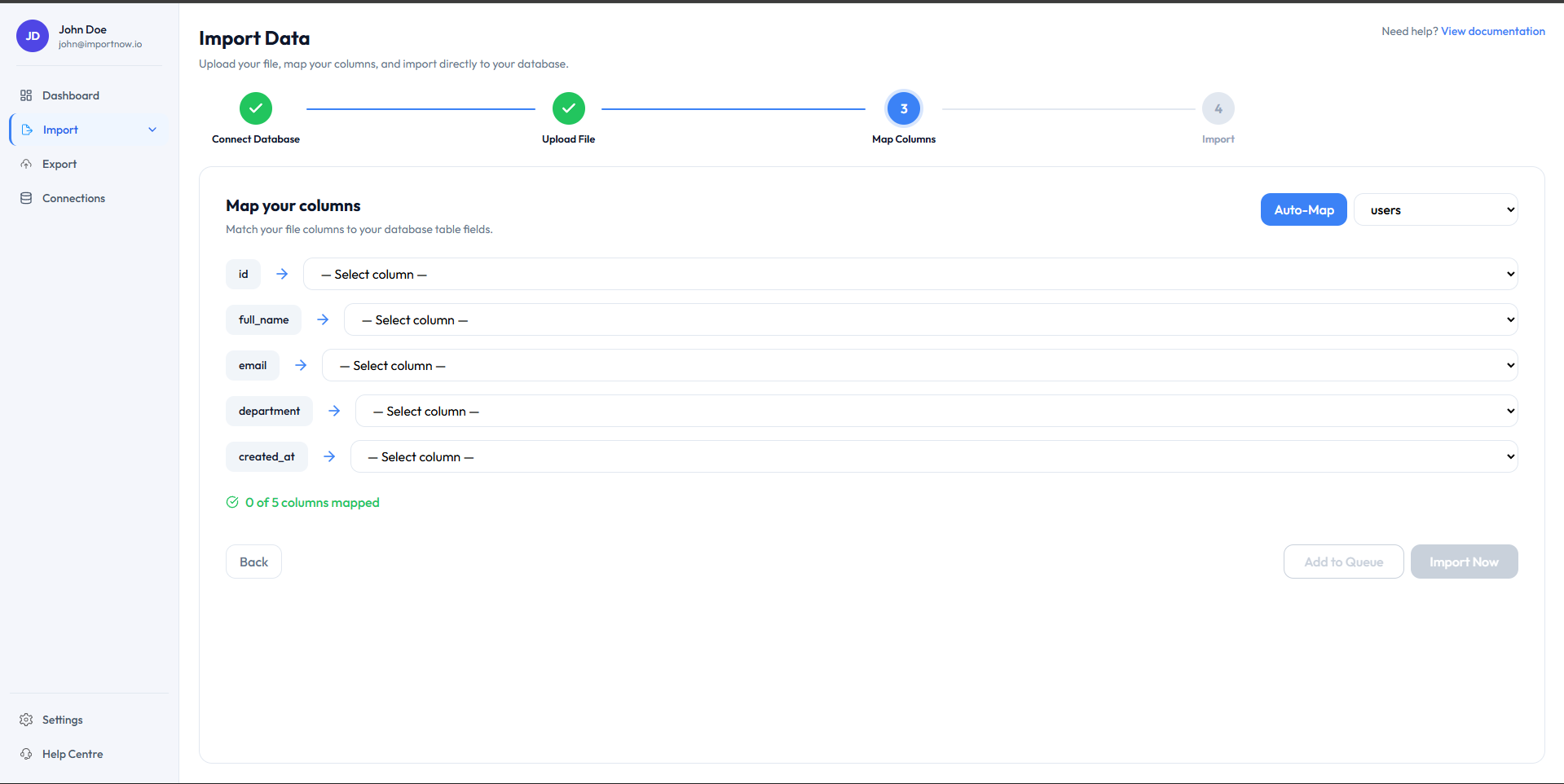Click the created_at column tag

(x=267, y=456)
